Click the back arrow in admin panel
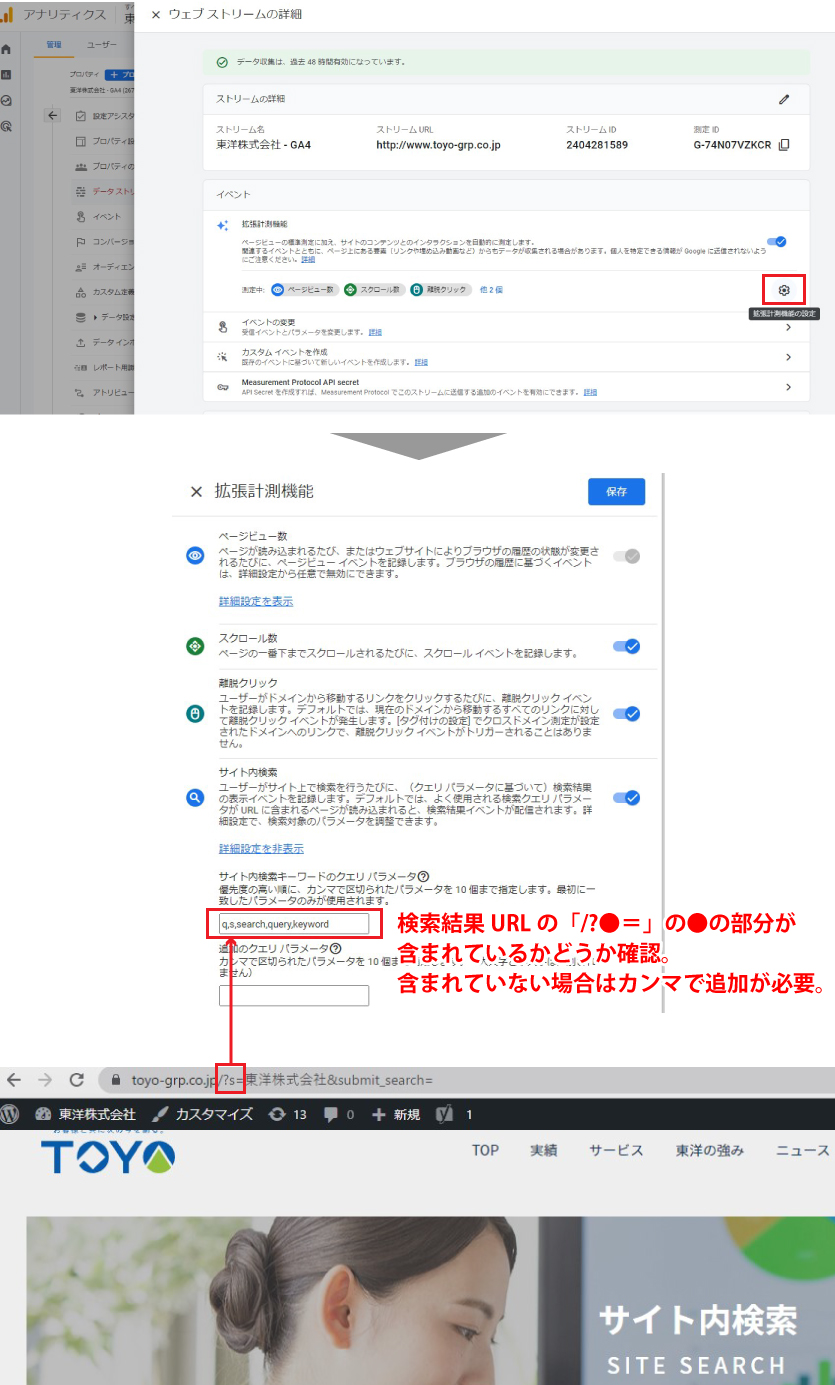The width and height of the screenshot is (835, 1385). (53, 116)
